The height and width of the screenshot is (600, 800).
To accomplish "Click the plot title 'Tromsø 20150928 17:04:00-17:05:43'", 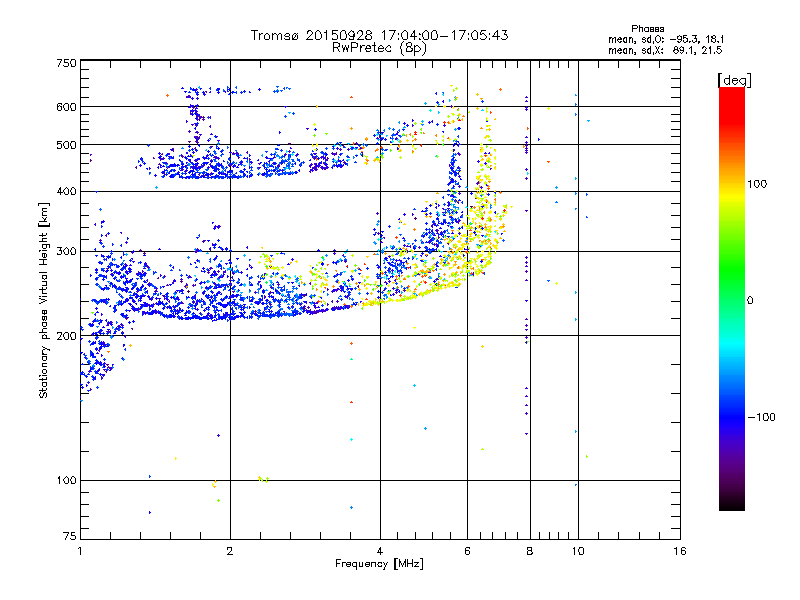I will point(379,35).
